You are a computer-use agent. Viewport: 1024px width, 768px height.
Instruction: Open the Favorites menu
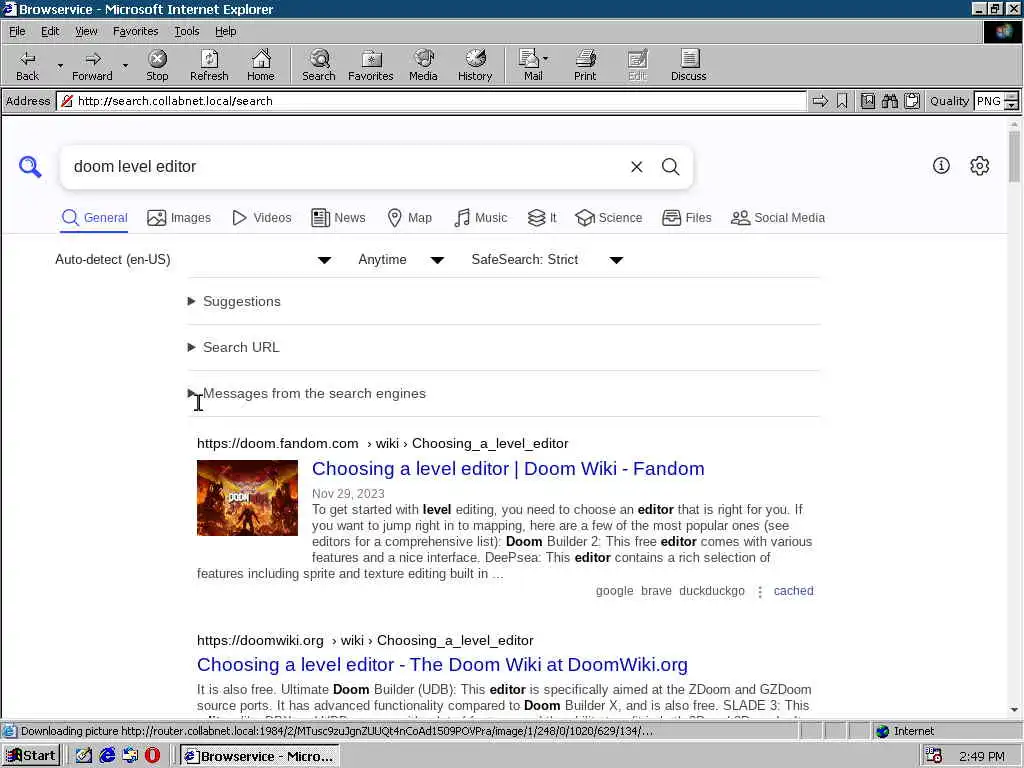135,31
